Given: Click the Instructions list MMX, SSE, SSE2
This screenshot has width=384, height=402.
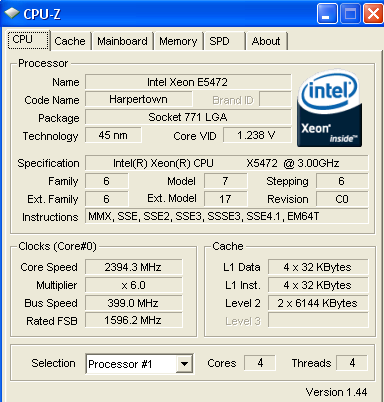Looking at the screenshot, I should 227,216.
